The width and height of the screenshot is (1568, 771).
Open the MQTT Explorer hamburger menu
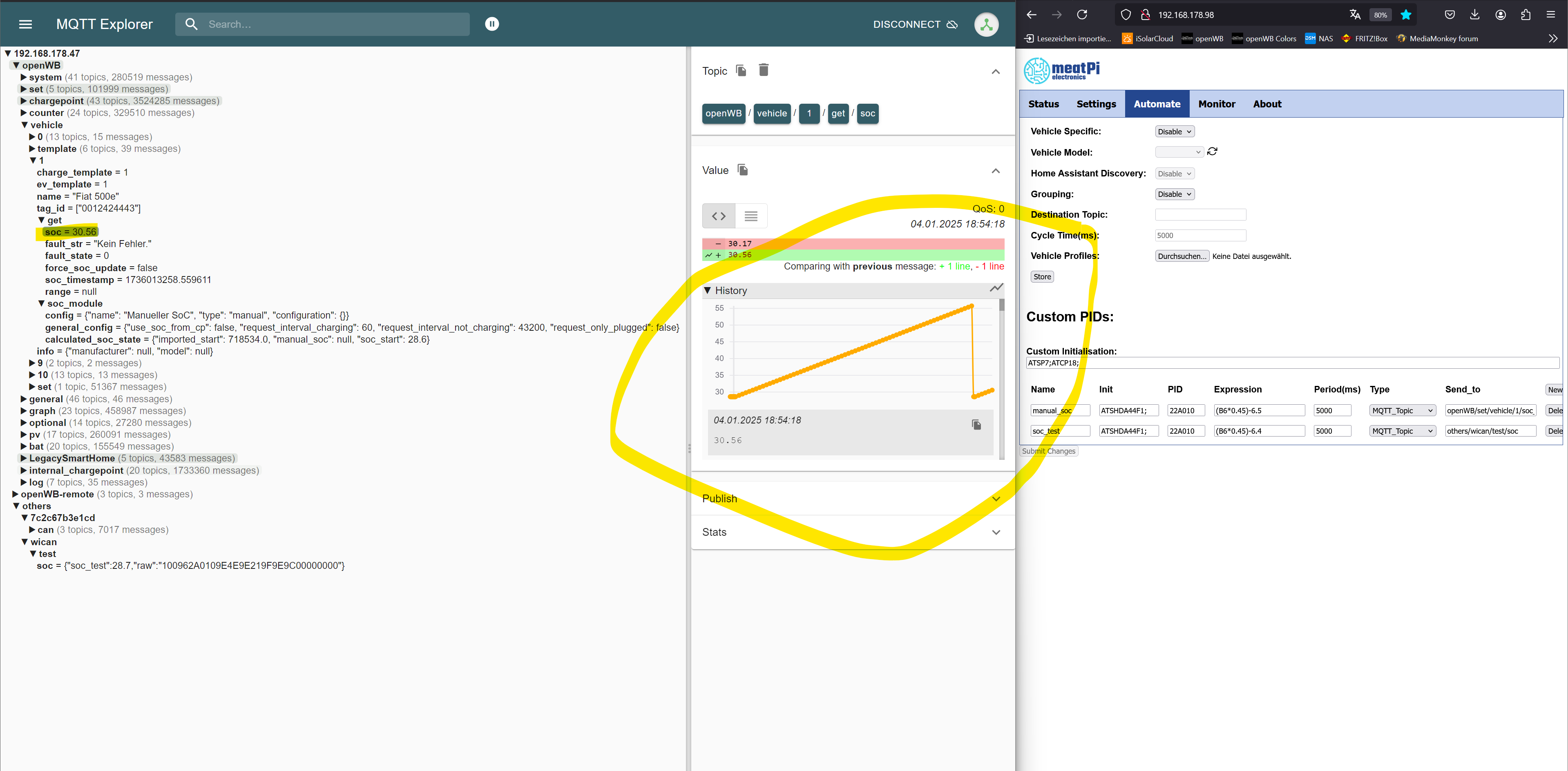(25, 25)
